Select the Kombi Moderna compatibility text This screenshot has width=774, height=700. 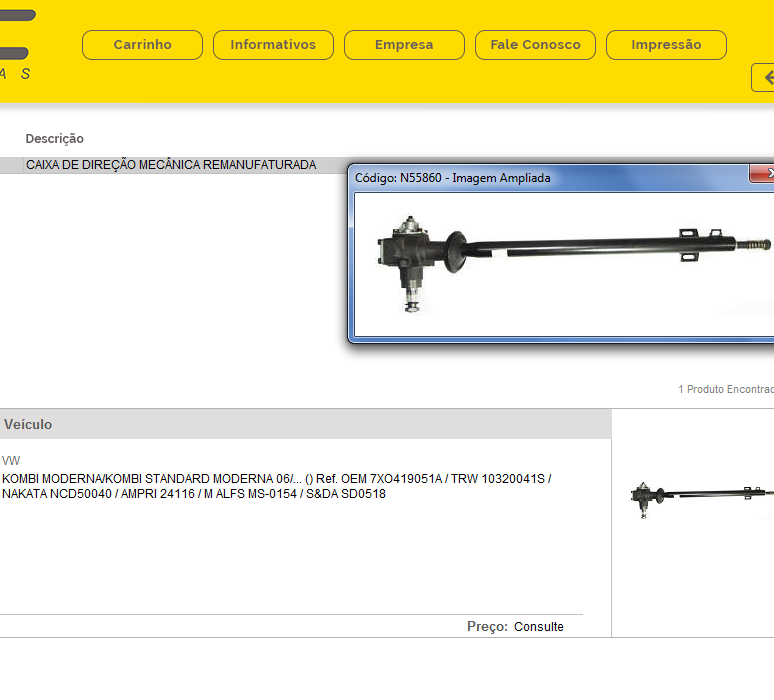coord(277,486)
